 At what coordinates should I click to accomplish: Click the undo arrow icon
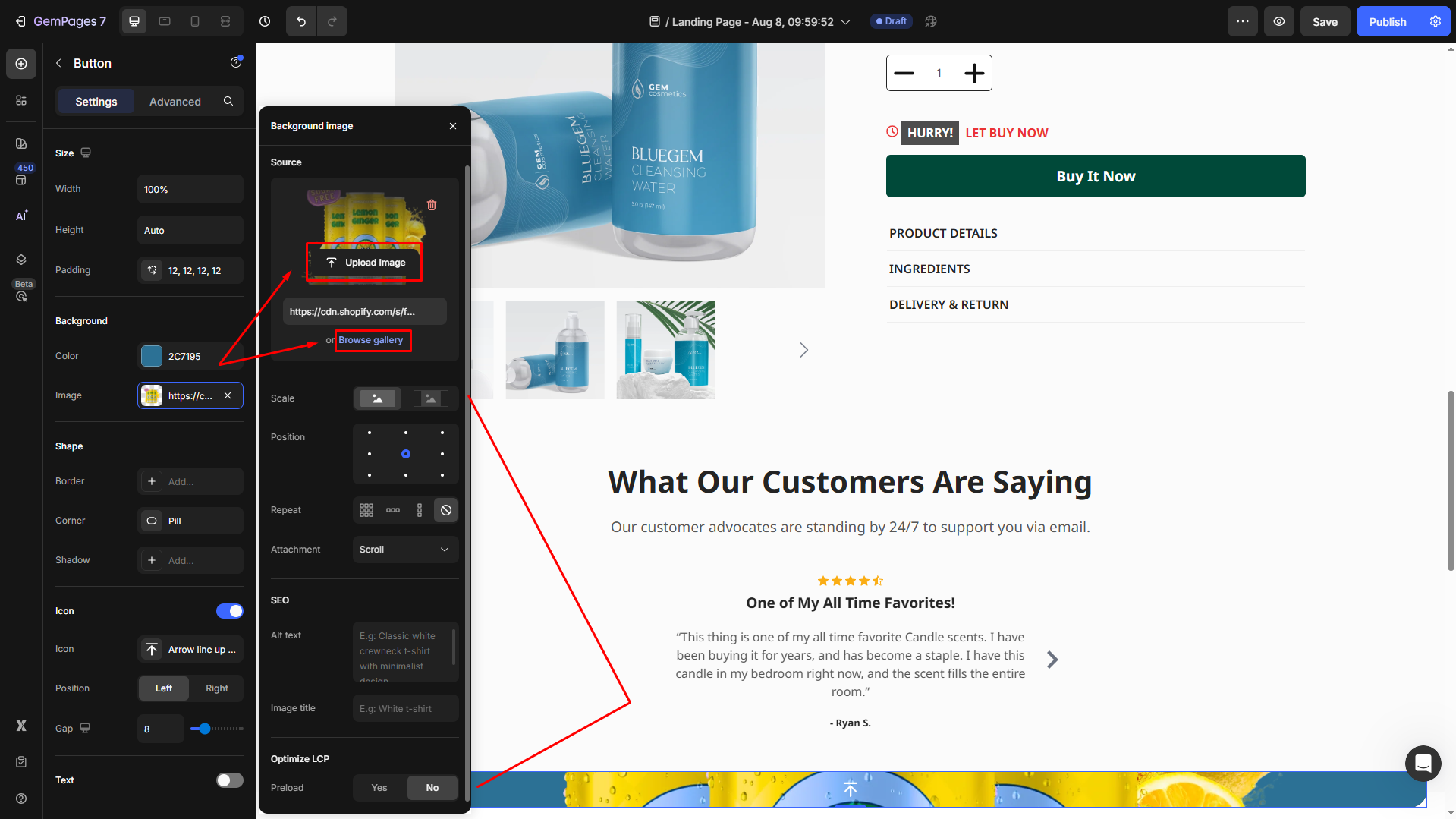tap(301, 21)
